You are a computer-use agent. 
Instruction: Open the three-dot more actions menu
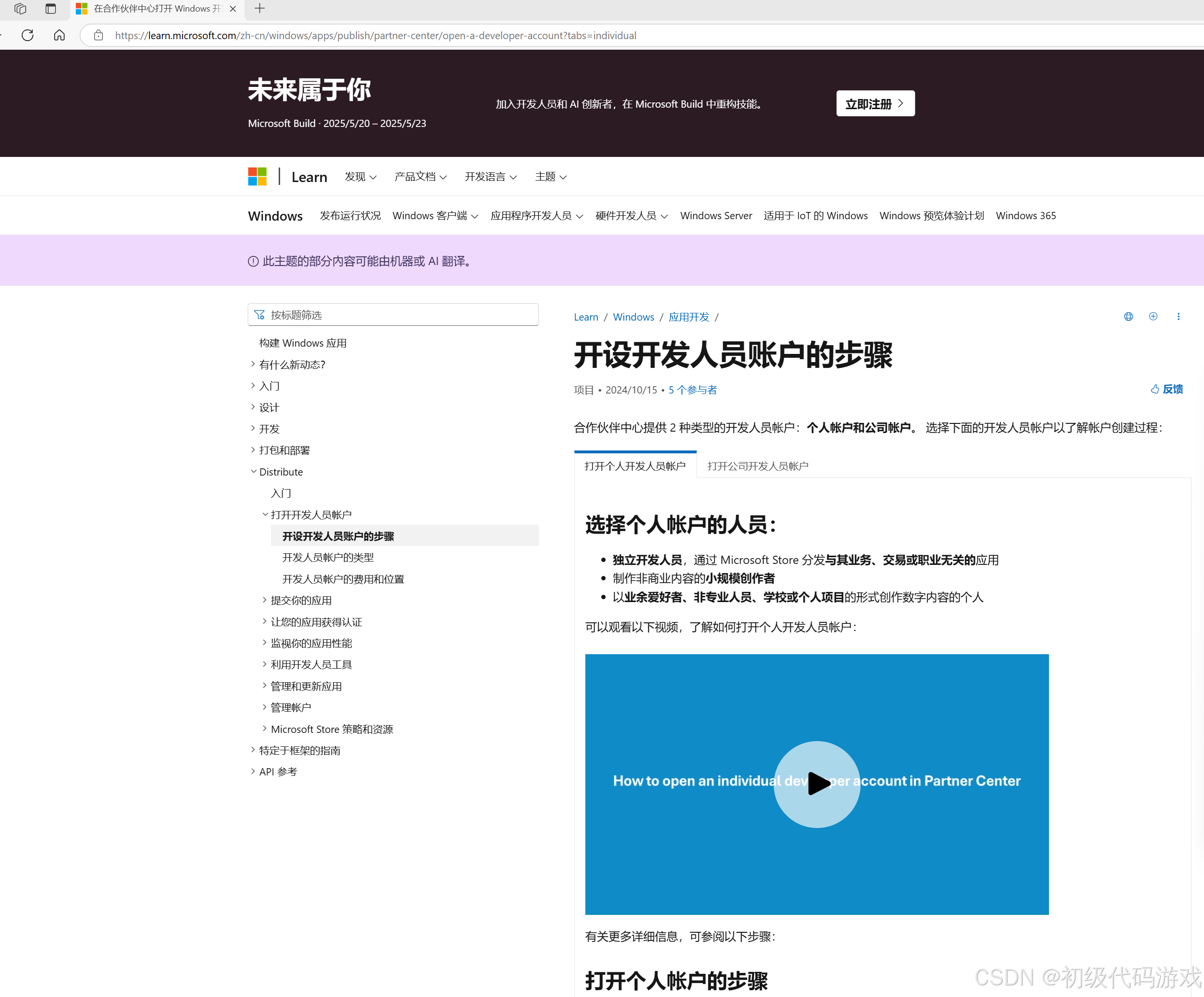pos(1178,316)
